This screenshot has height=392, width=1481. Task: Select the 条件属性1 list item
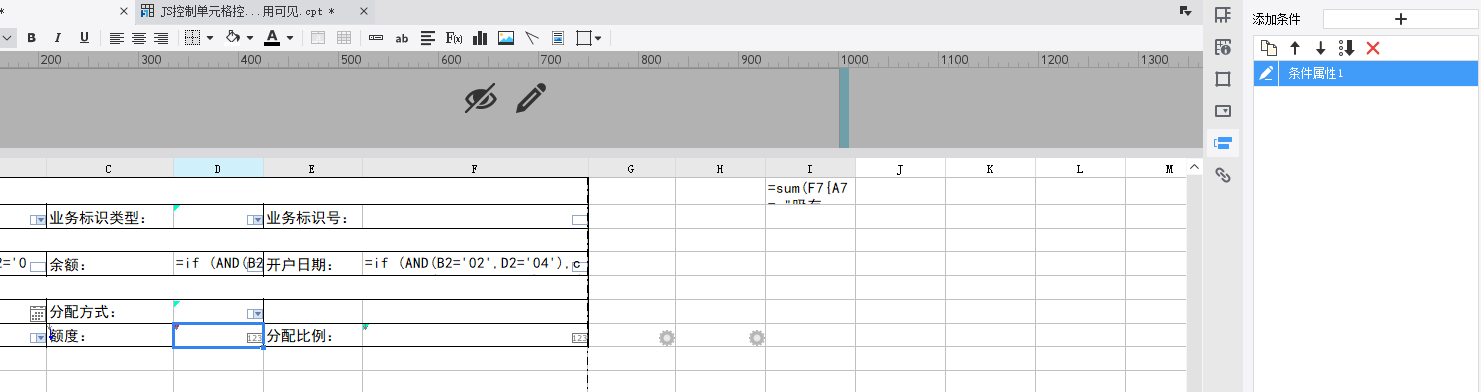(1365, 73)
